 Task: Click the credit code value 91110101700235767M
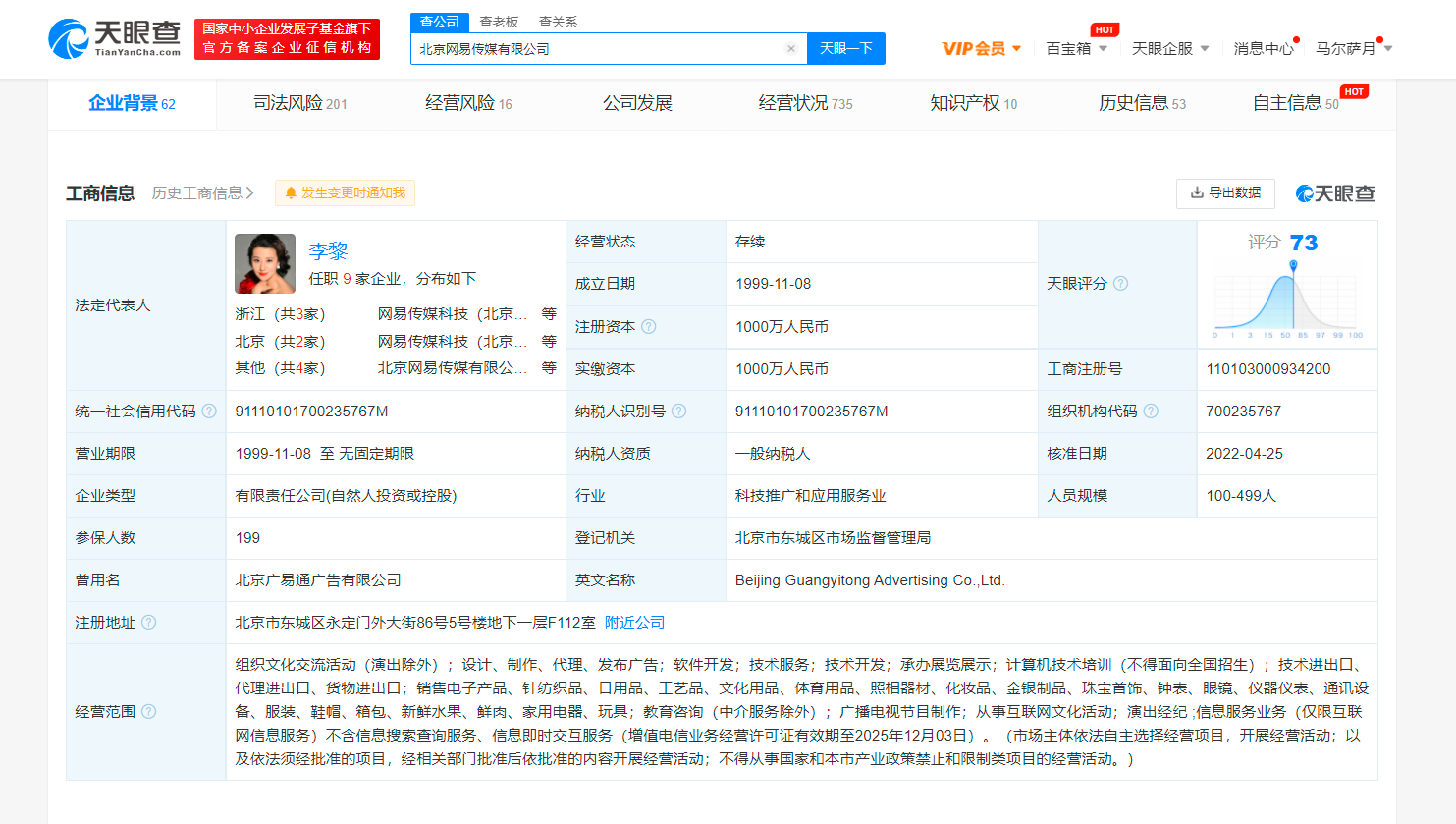(312, 412)
